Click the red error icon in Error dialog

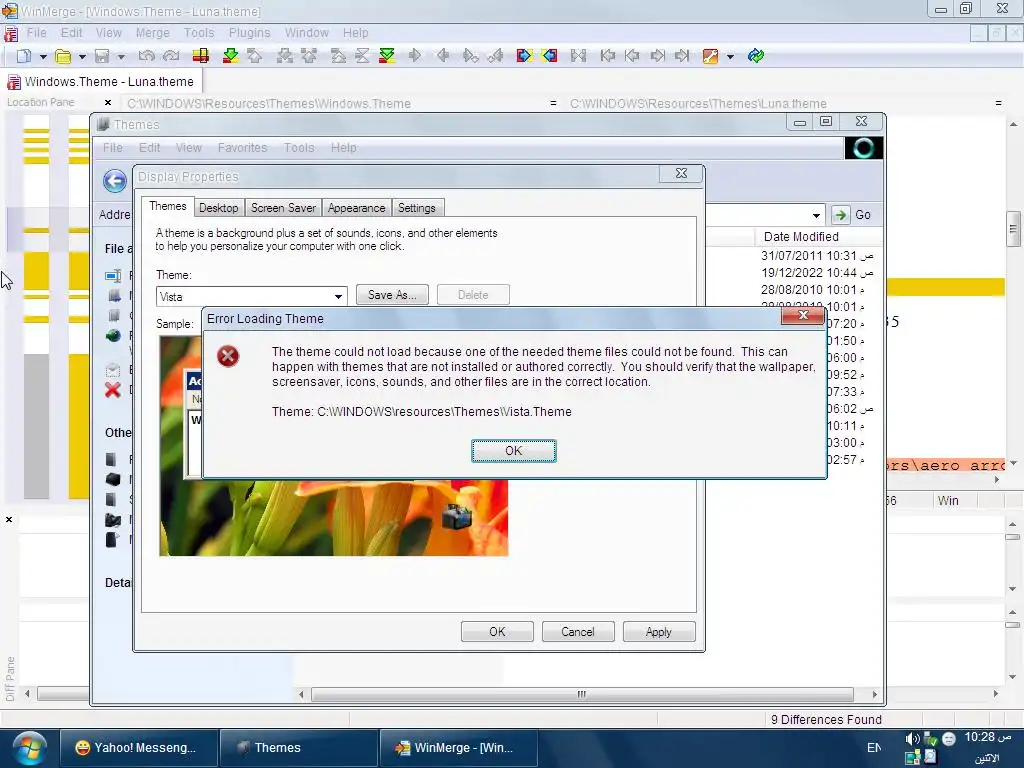coord(228,356)
